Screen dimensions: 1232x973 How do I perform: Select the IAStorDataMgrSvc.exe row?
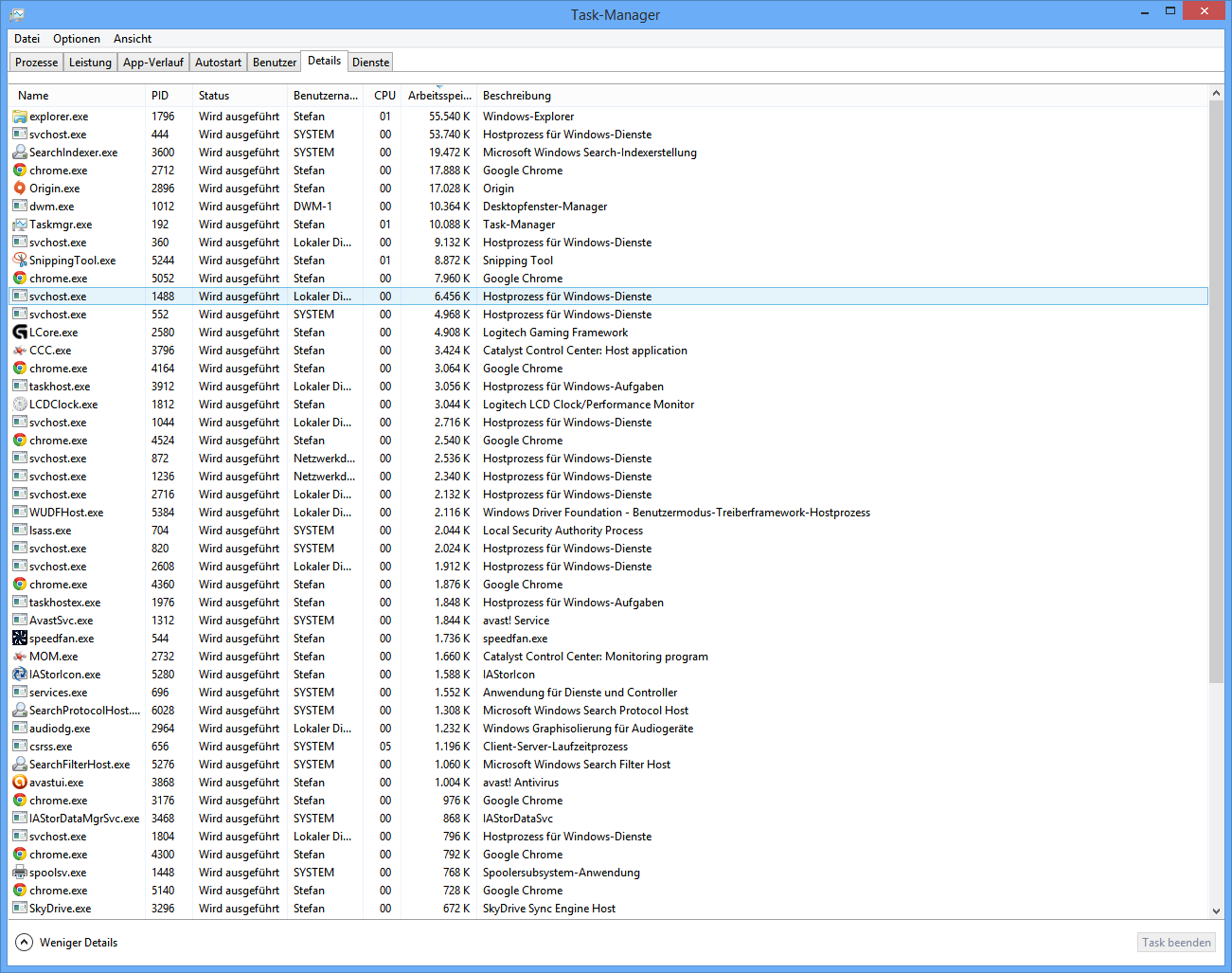click(x=609, y=819)
